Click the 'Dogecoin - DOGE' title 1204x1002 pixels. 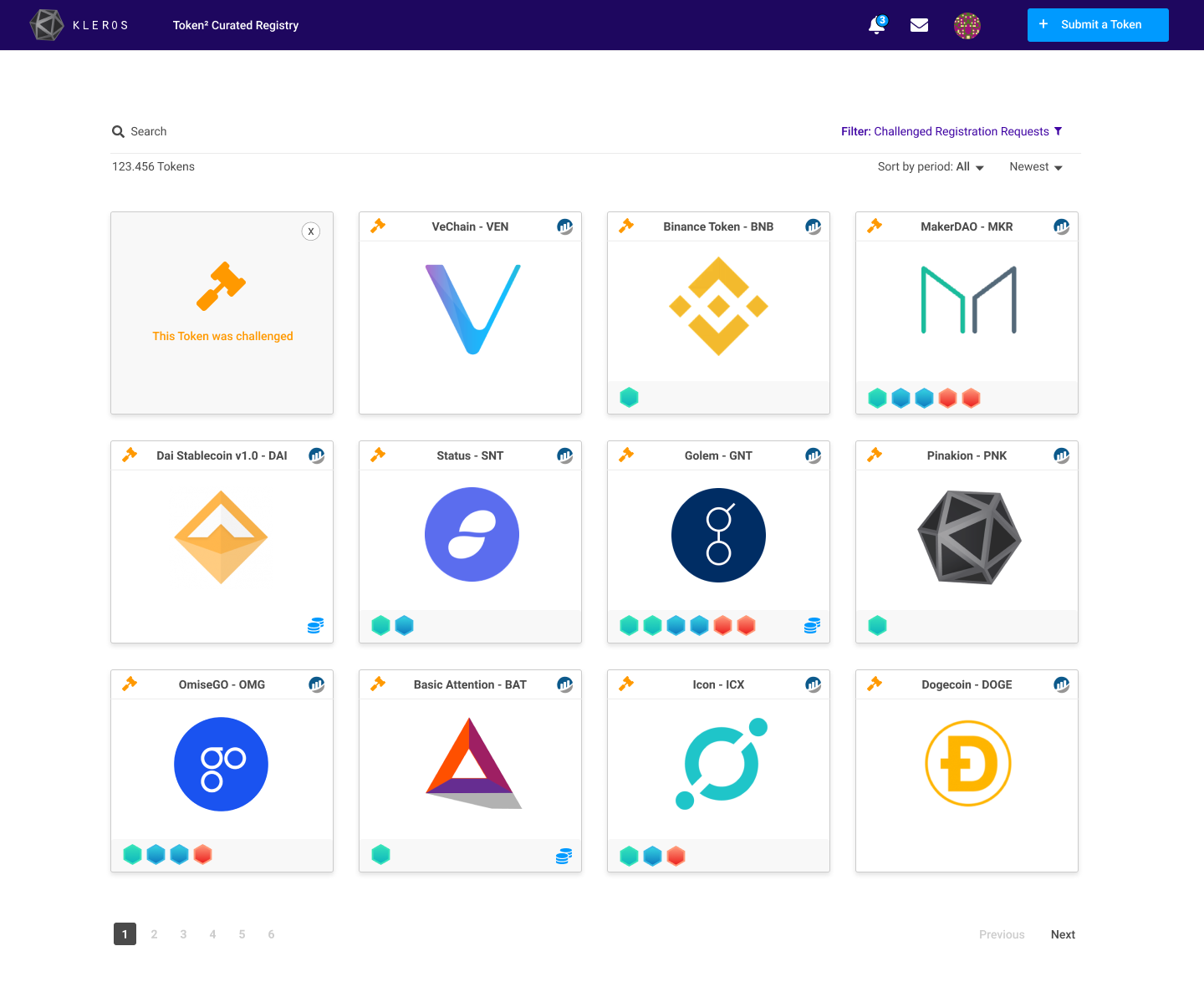pyautogui.click(x=967, y=684)
